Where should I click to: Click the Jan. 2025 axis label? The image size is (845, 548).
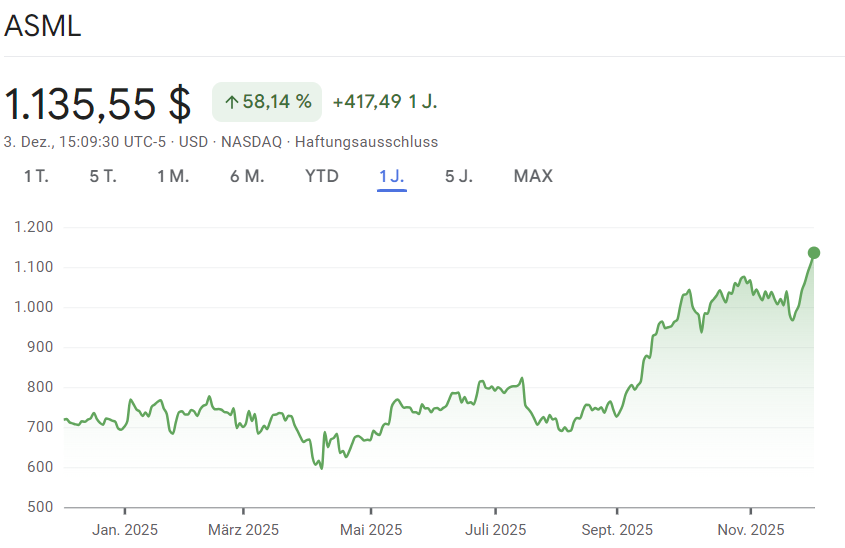pyautogui.click(x=125, y=530)
